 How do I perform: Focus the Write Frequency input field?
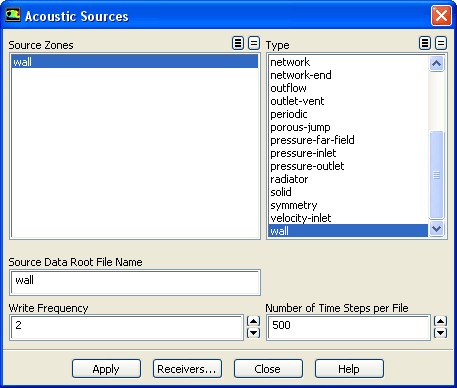126,328
